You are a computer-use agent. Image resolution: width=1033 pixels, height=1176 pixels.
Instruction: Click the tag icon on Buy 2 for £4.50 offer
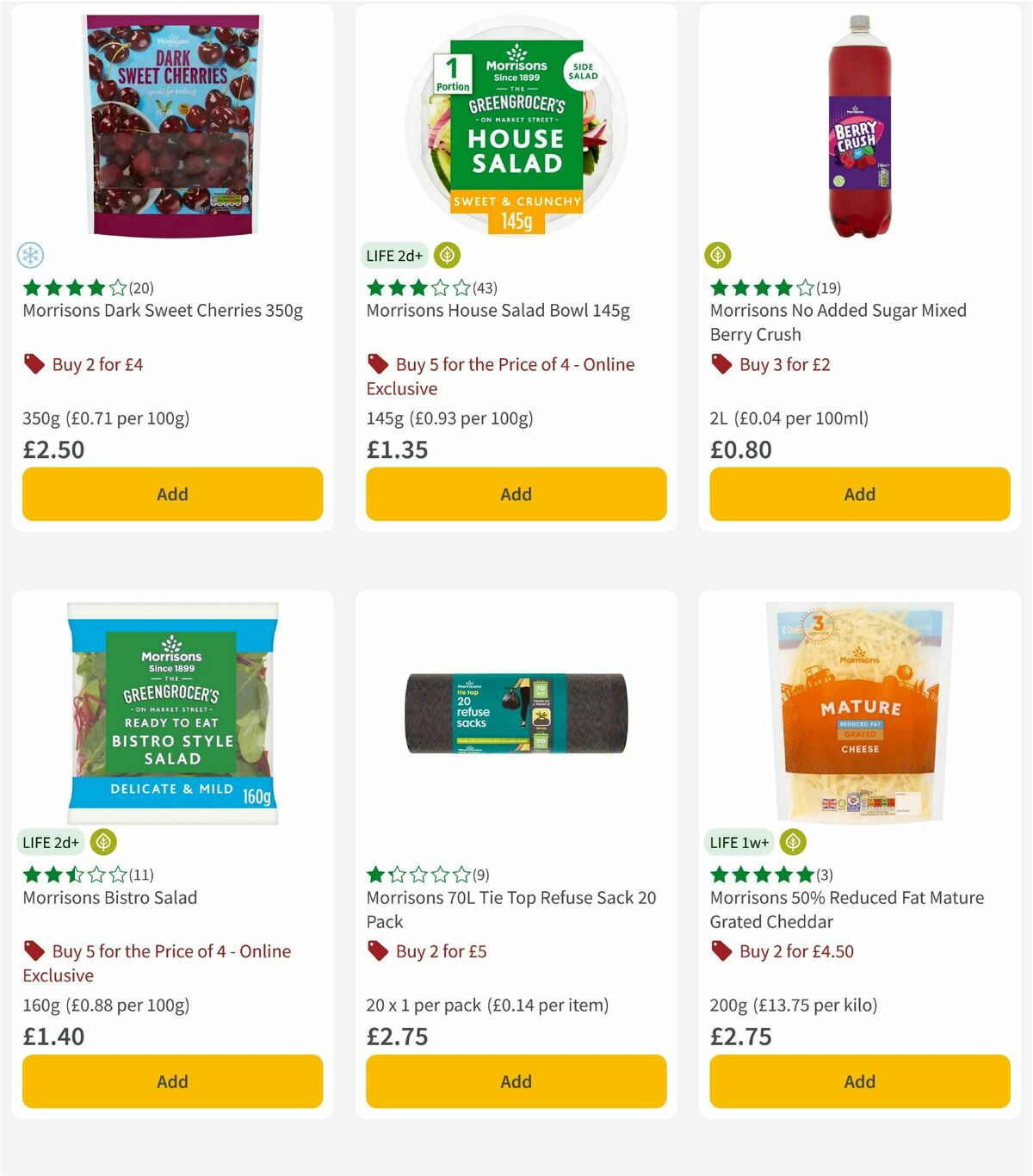(x=721, y=951)
